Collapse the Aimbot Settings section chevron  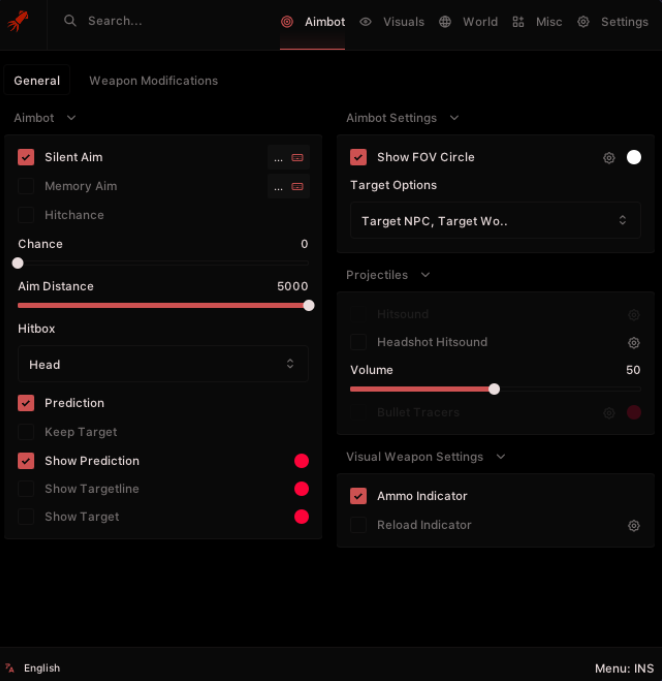coord(454,118)
